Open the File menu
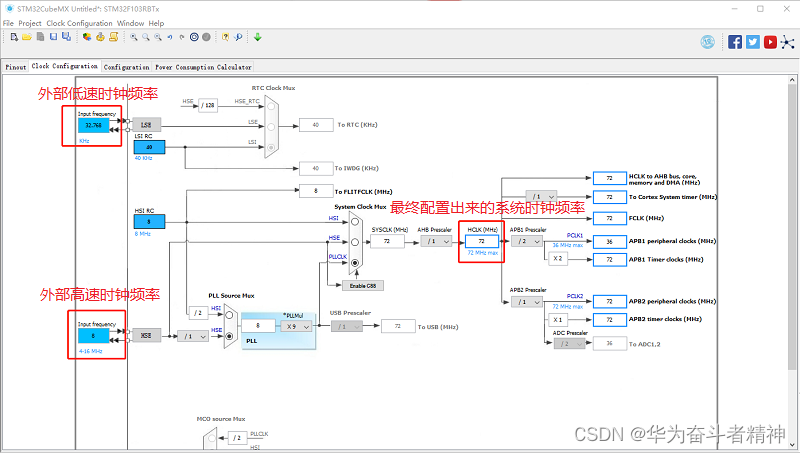Image resolution: width=800 pixels, height=453 pixels. [8, 23]
